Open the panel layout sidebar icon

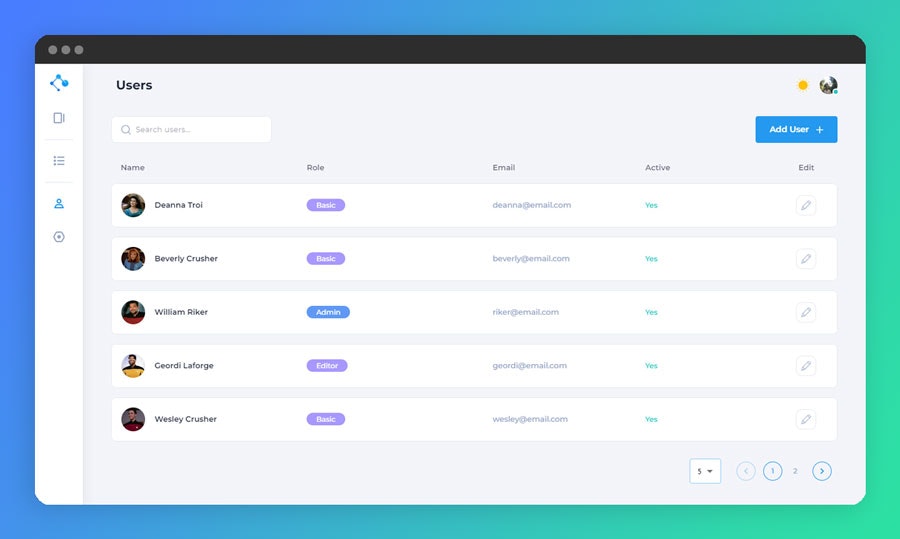[x=59, y=118]
